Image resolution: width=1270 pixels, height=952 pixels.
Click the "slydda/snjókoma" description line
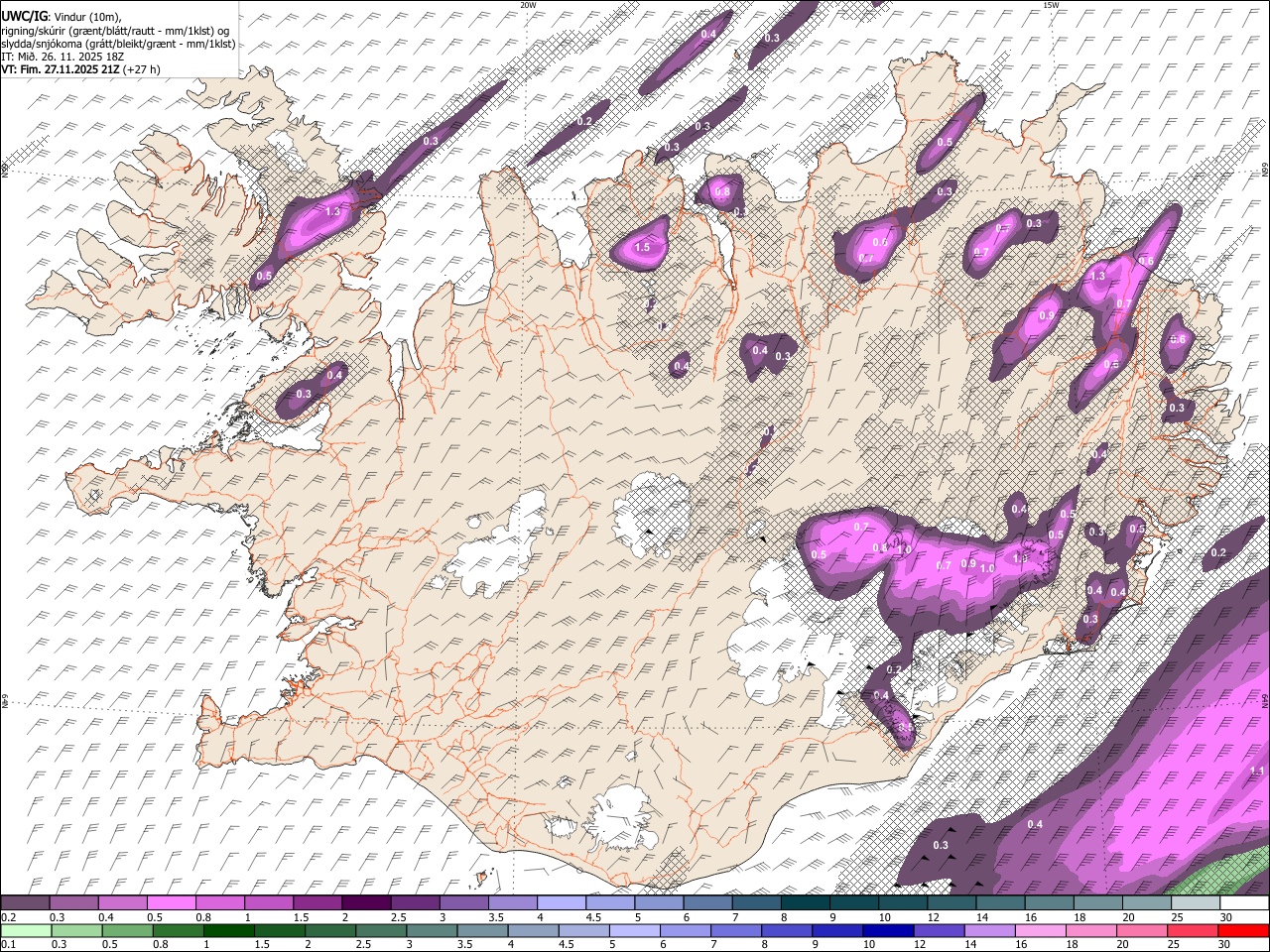118,44
